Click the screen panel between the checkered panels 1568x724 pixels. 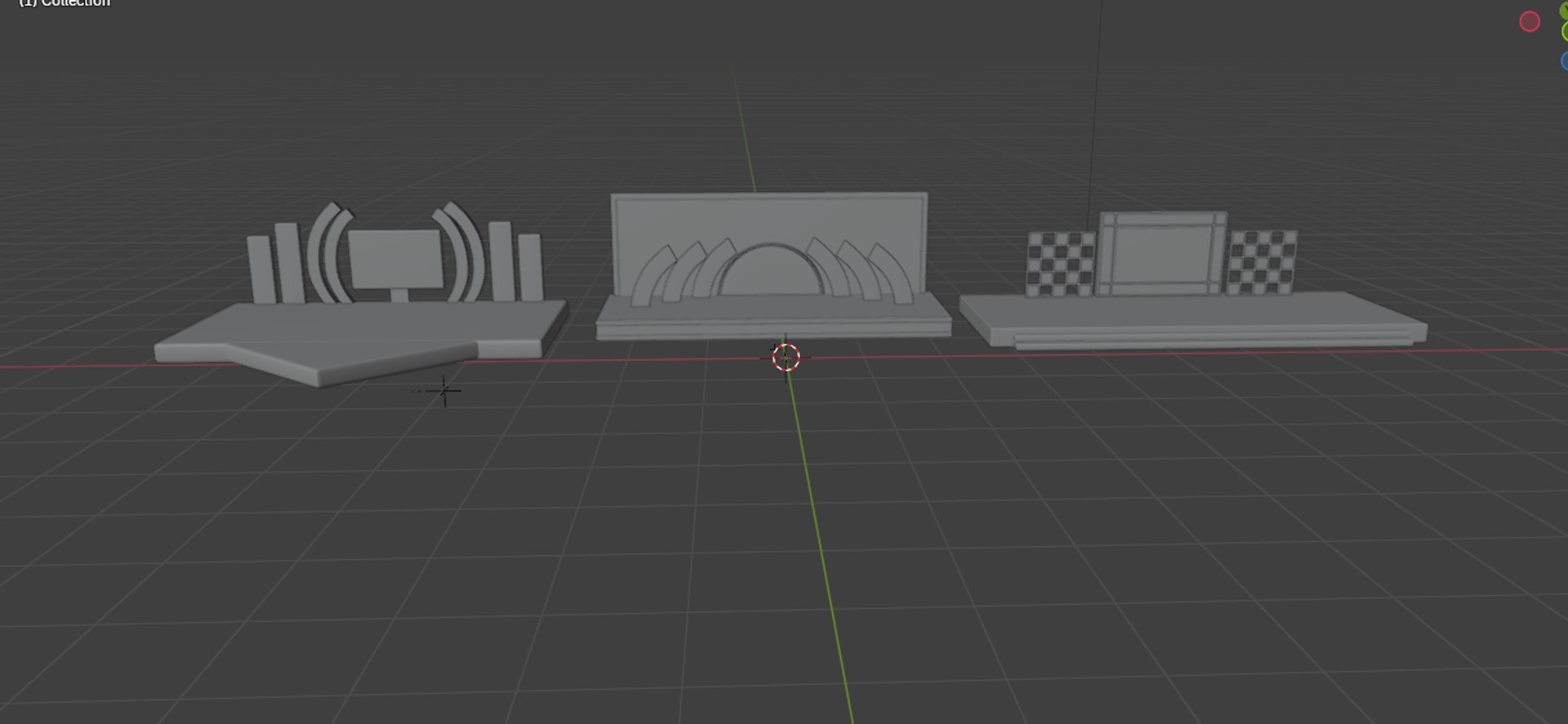[x=1162, y=254]
